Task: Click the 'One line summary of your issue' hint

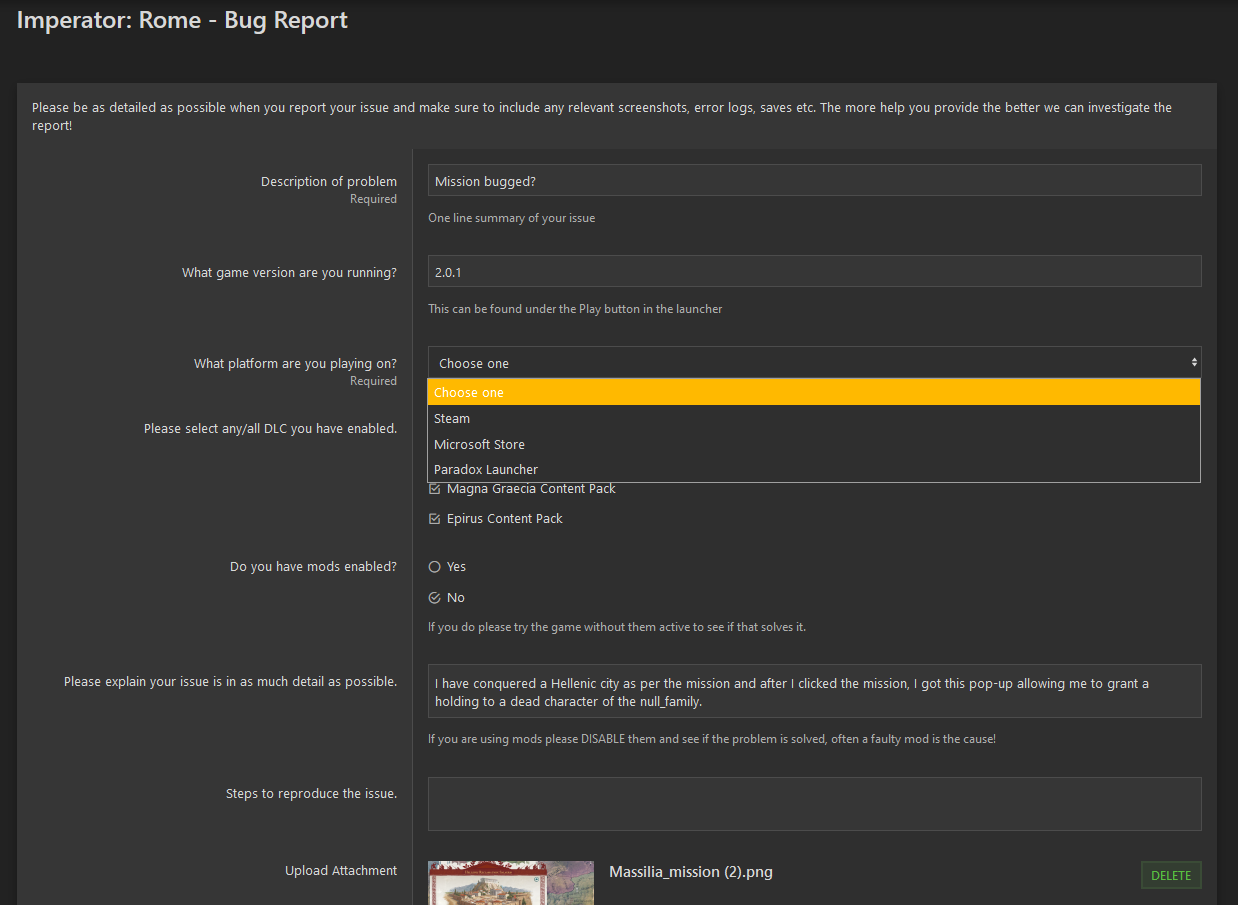Action: pyautogui.click(x=511, y=218)
